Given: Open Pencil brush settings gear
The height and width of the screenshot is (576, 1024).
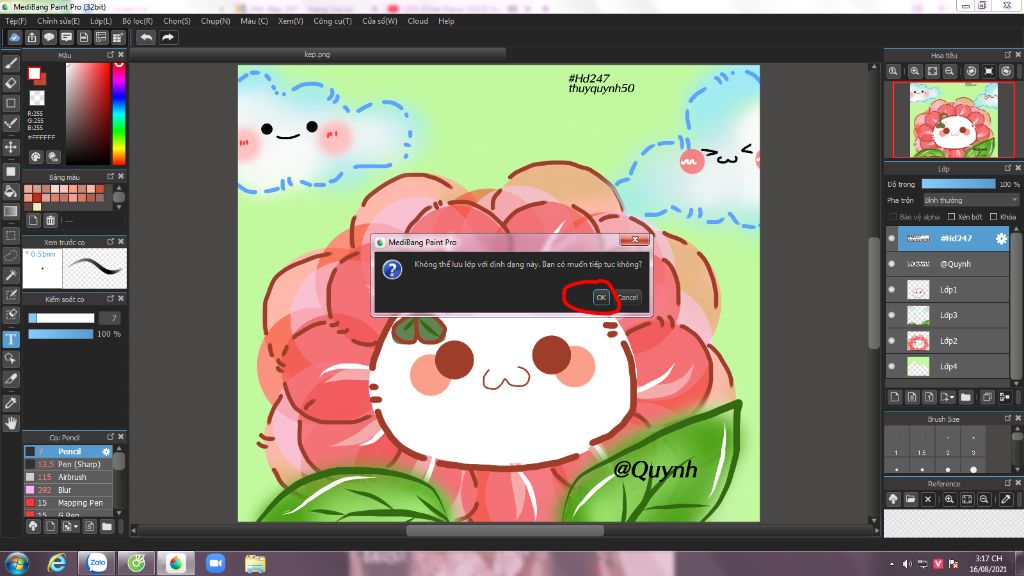Looking at the screenshot, I should point(106,451).
